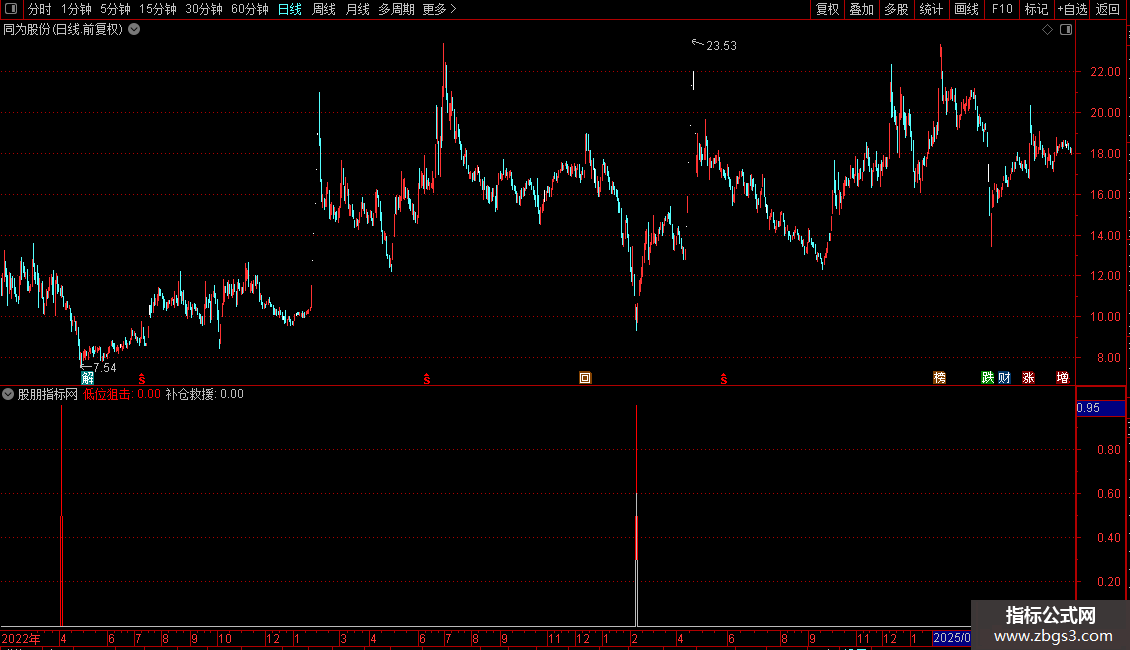Click the red 涨 marker icon

click(1028, 378)
